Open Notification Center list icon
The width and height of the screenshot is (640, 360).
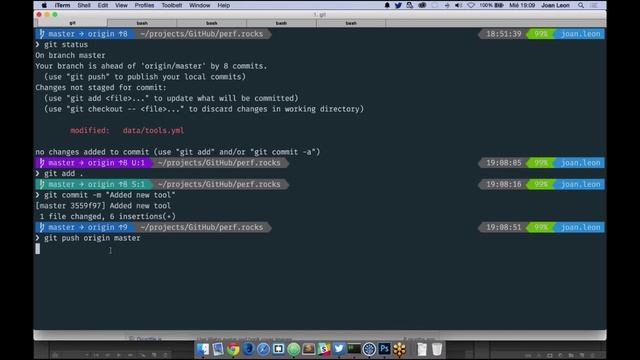click(594, 5)
